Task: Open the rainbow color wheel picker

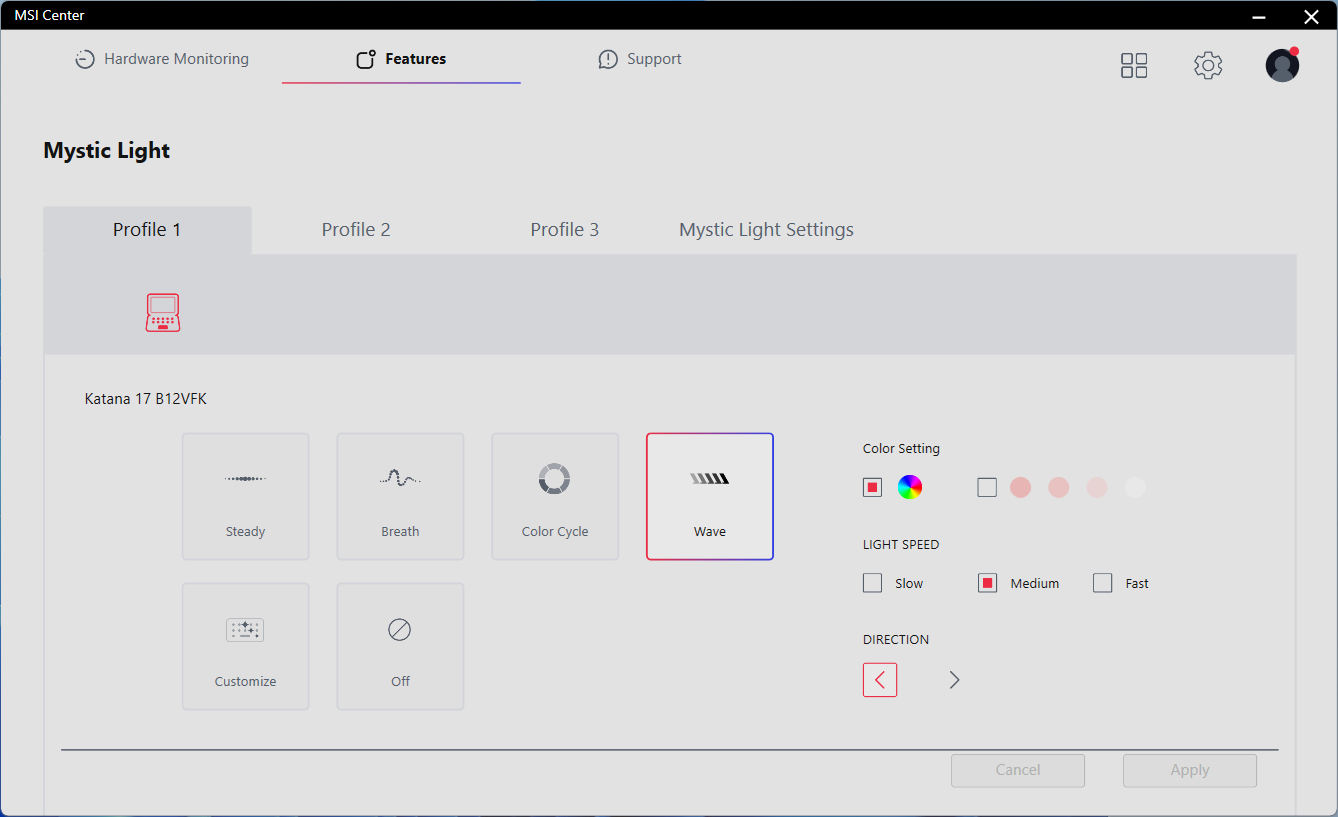Action: pyautogui.click(x=910, y=487)
